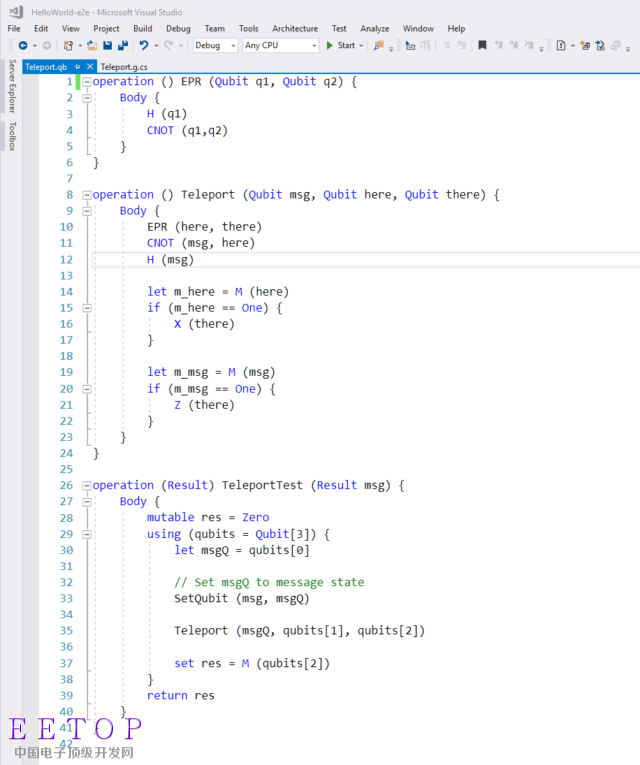Open the Build menu
Screen dimensions: 640x765
tap(143, 29)
